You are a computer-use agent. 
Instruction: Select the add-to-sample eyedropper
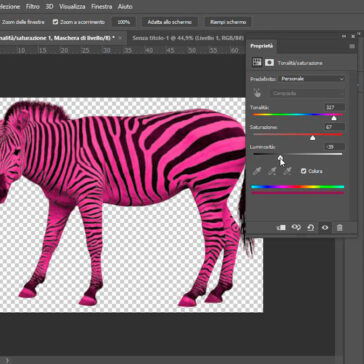click(272, 171)
